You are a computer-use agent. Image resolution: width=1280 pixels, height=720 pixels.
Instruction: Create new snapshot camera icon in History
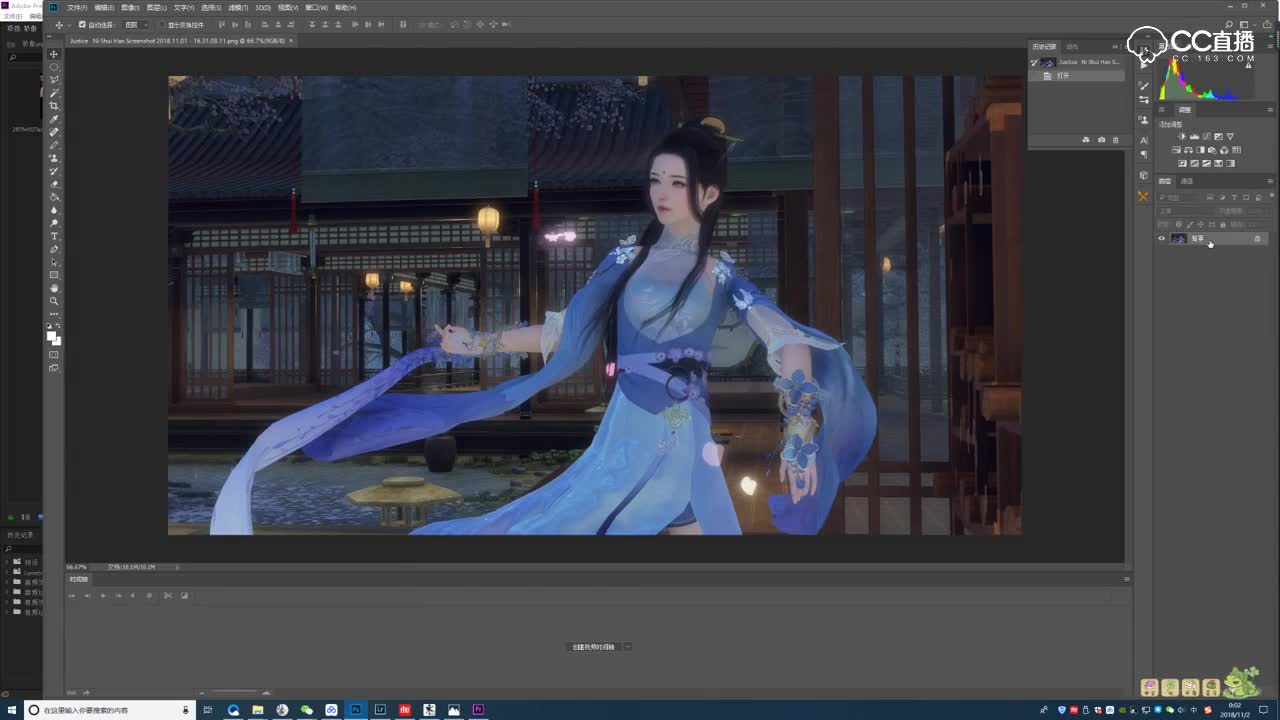tap(1101, 140)
